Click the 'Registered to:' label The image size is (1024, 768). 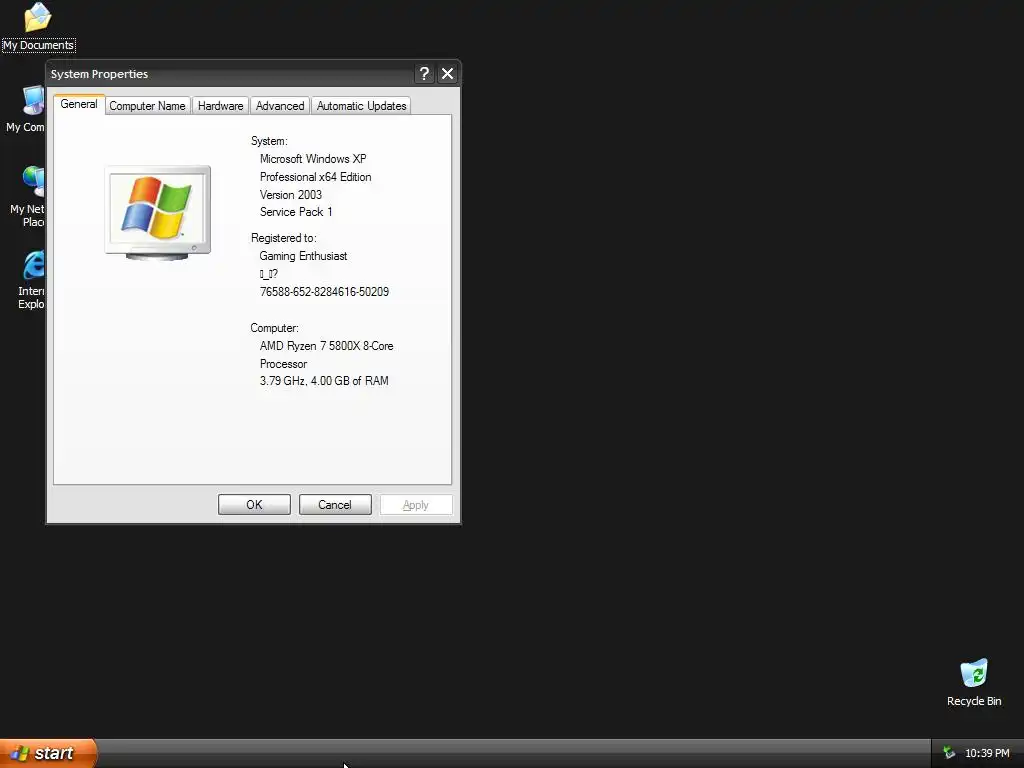click(x=283, y=238)
